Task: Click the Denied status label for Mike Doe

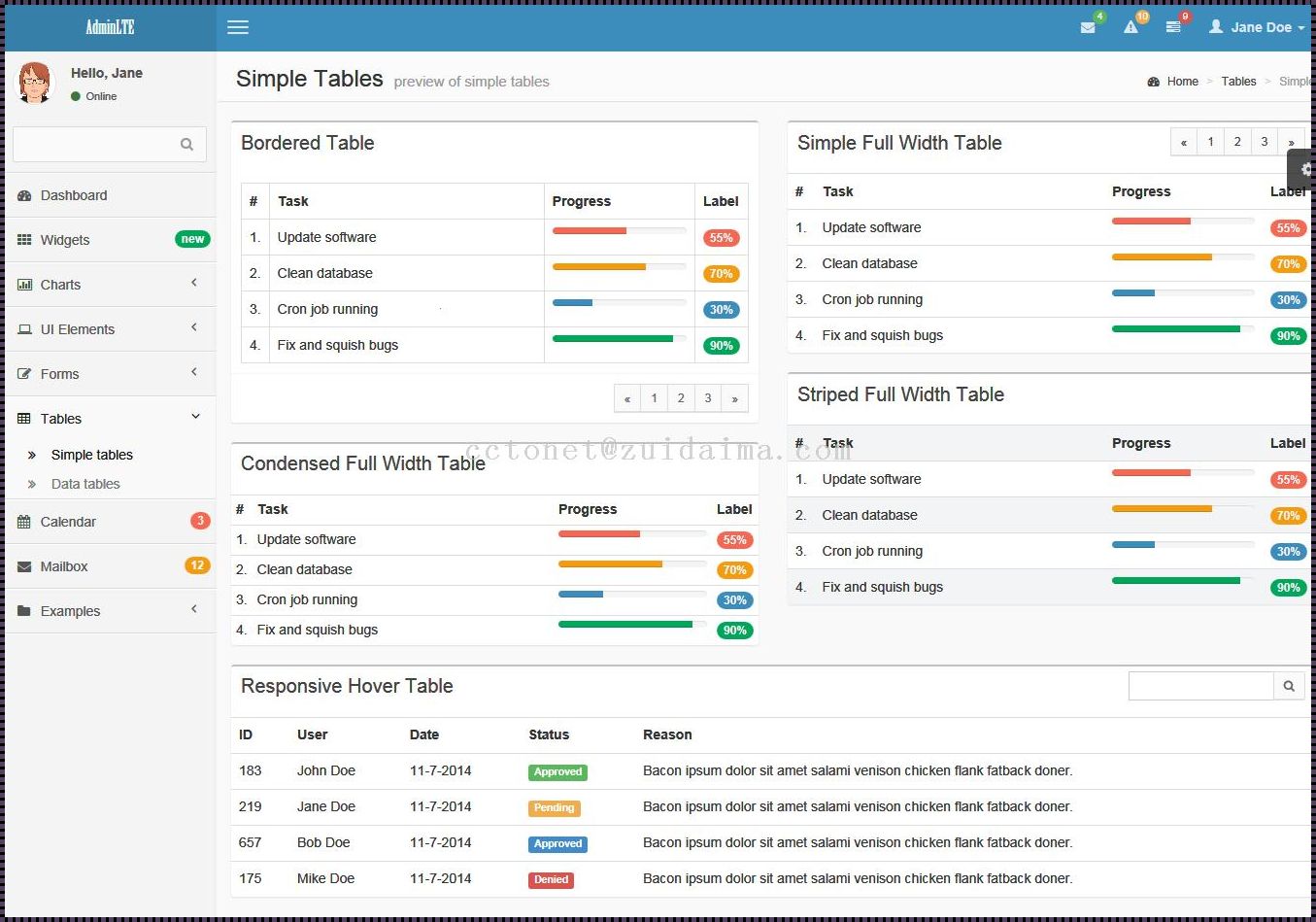Action: pyautogui.click(x=551, y=880)
